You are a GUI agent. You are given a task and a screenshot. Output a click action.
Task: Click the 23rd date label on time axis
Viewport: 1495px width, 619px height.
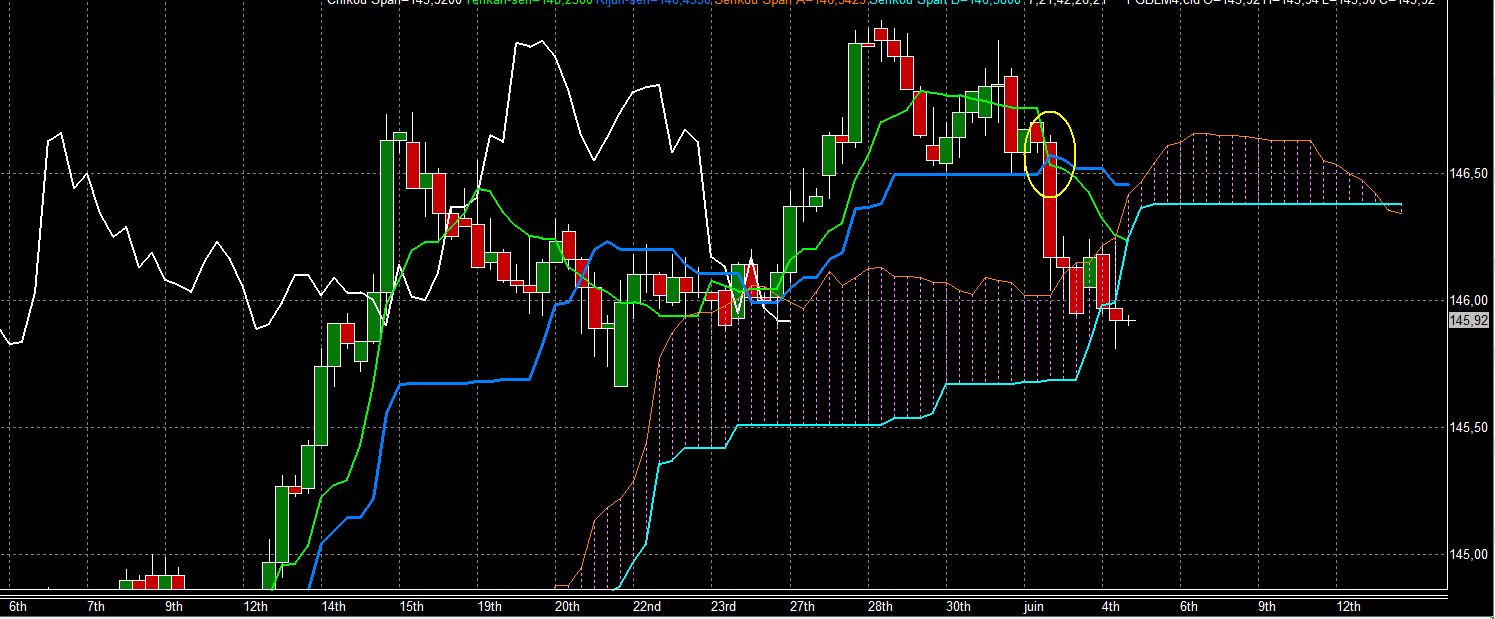(x=723, y=607)
